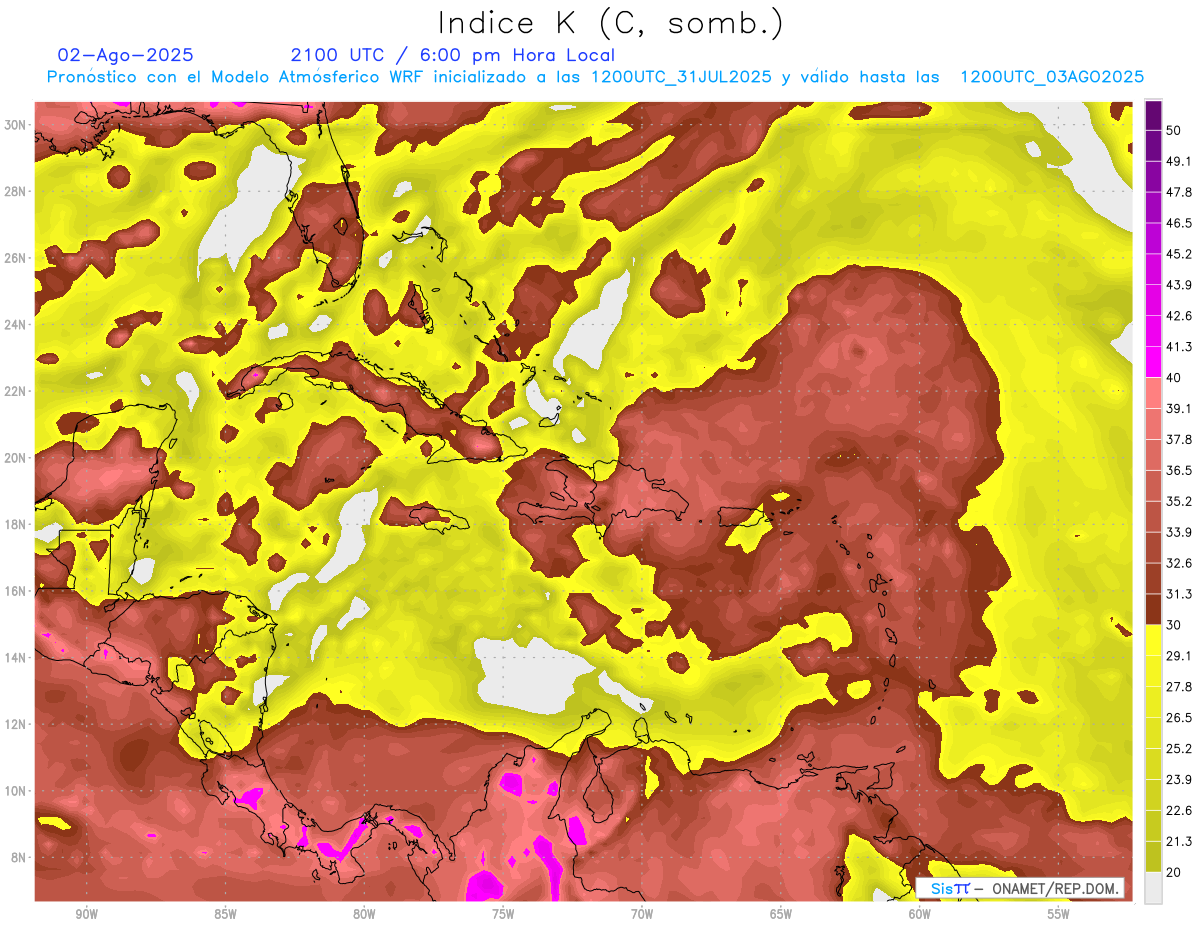Click the colorbar label '39.1'

(x=1179, y=408)
